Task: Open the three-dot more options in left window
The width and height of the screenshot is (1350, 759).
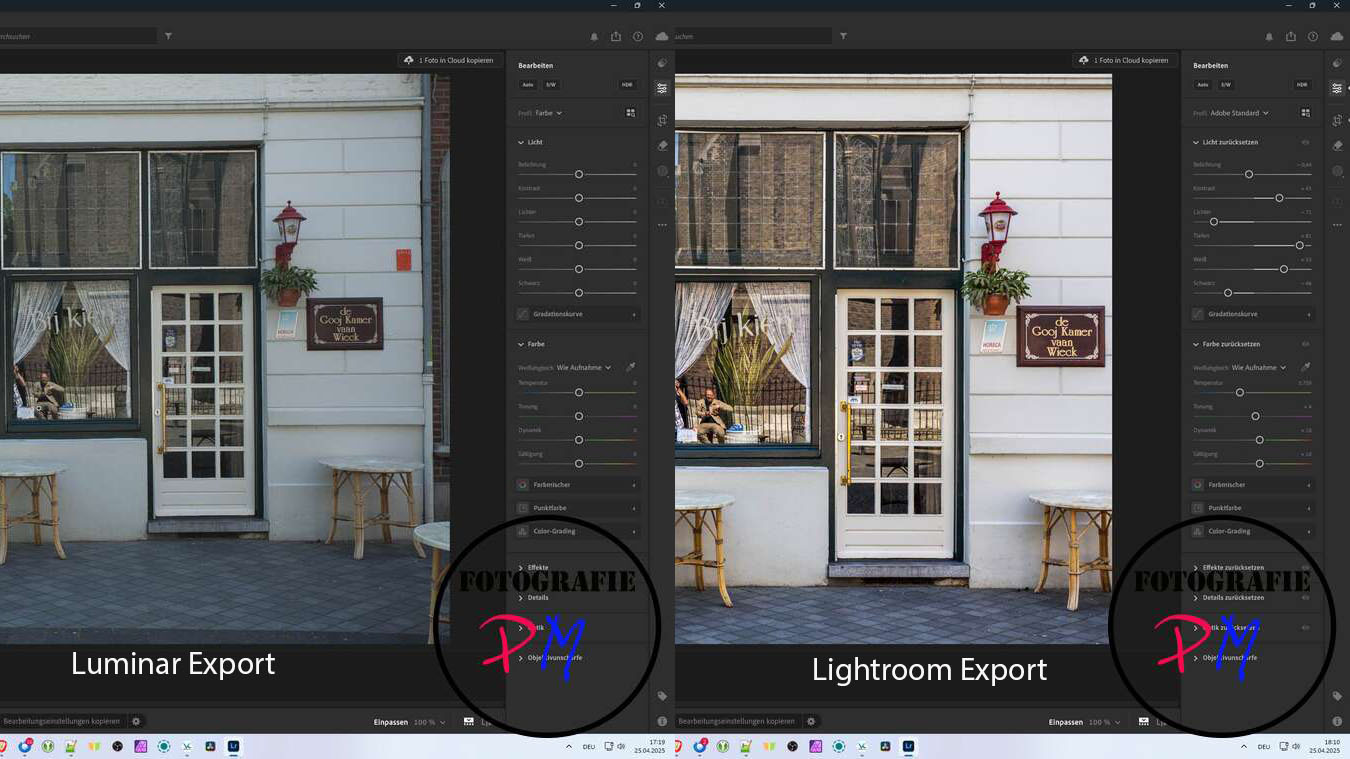Action: 662,225
